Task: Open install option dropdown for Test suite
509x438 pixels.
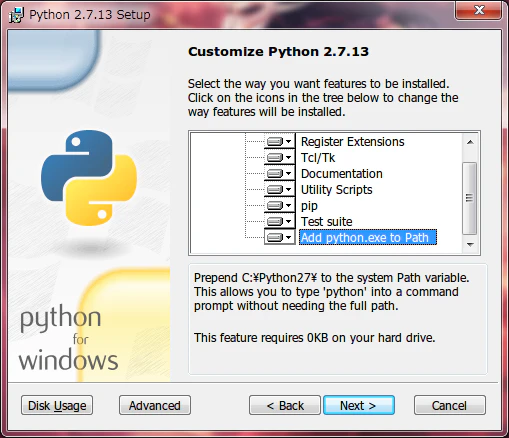Action: tap(280, 221)
